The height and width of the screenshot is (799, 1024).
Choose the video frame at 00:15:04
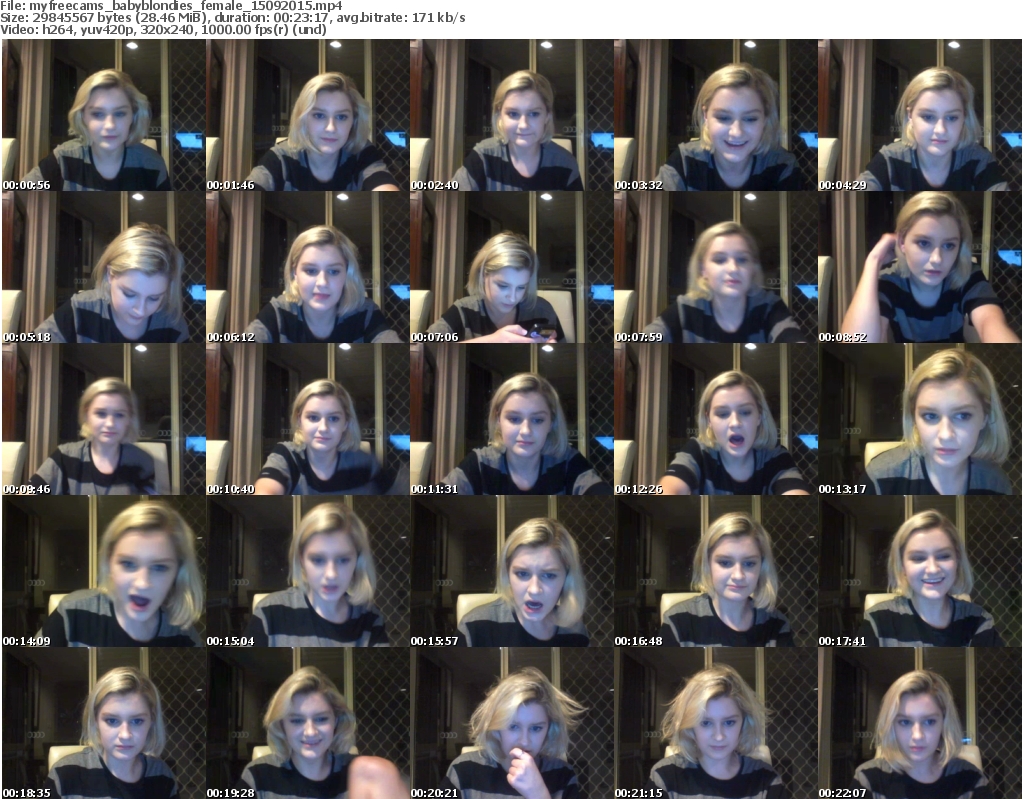pyautogui.click(x=308, y=571)
